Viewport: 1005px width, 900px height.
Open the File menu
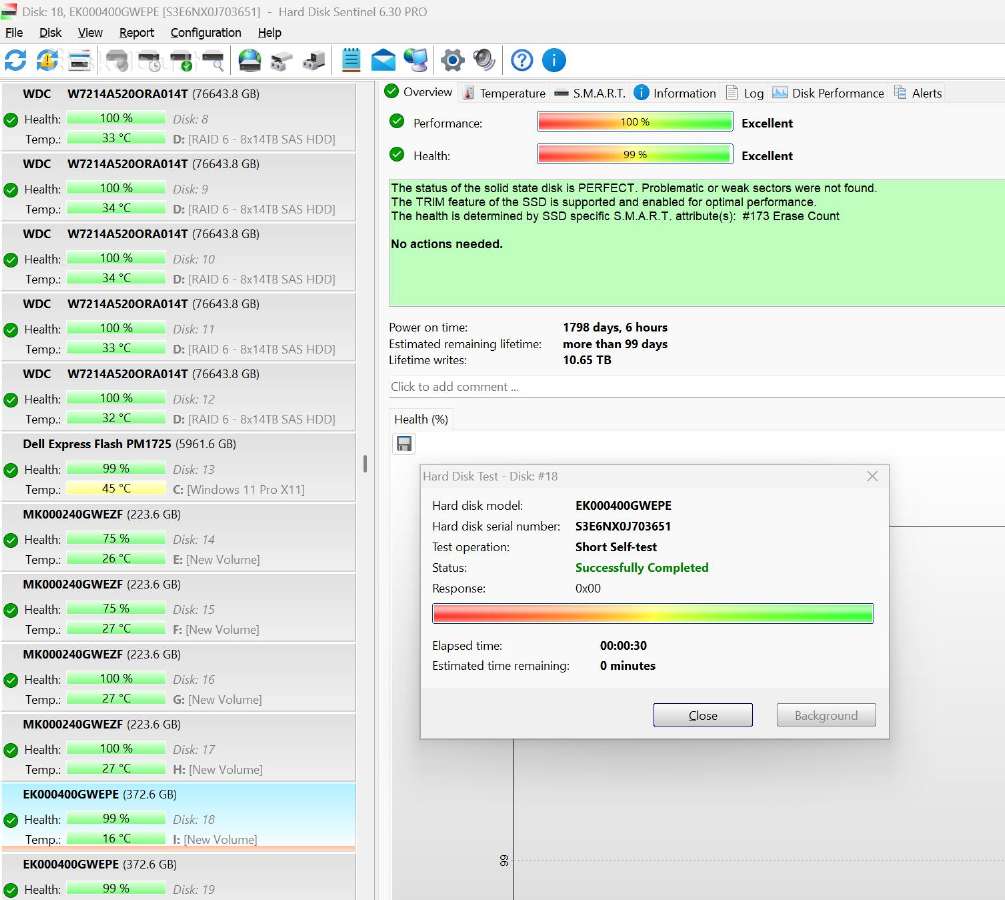pyautogui.click(x=14, y=33)
